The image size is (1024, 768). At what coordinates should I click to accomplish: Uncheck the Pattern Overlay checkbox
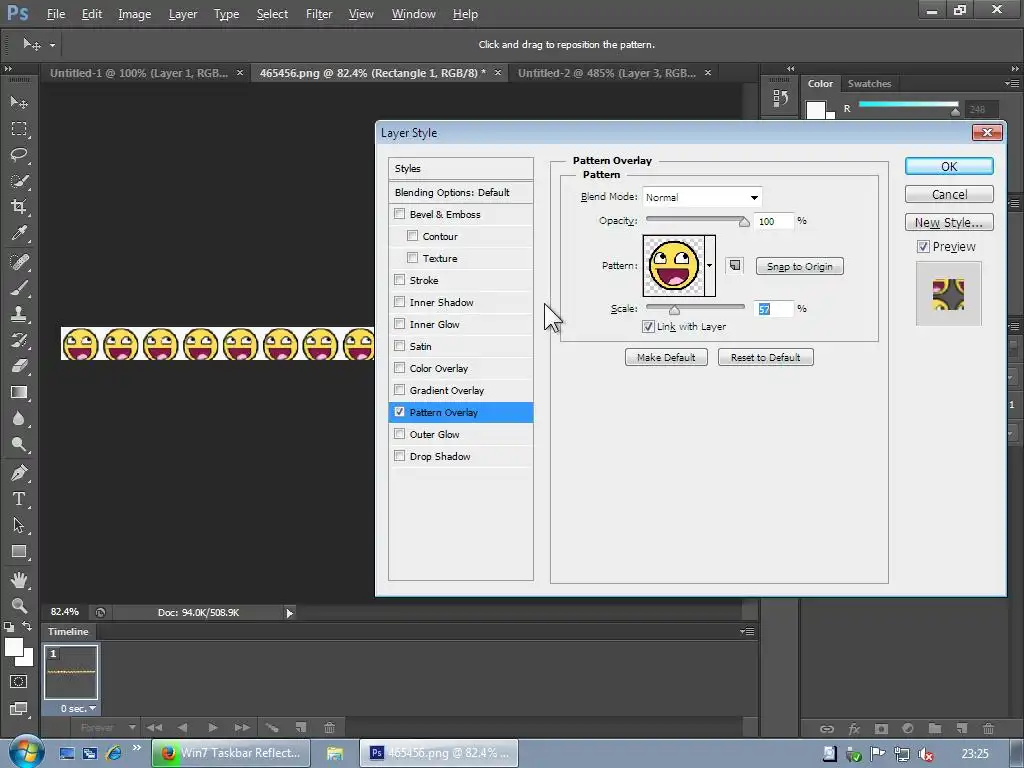(x=400, y=412)
